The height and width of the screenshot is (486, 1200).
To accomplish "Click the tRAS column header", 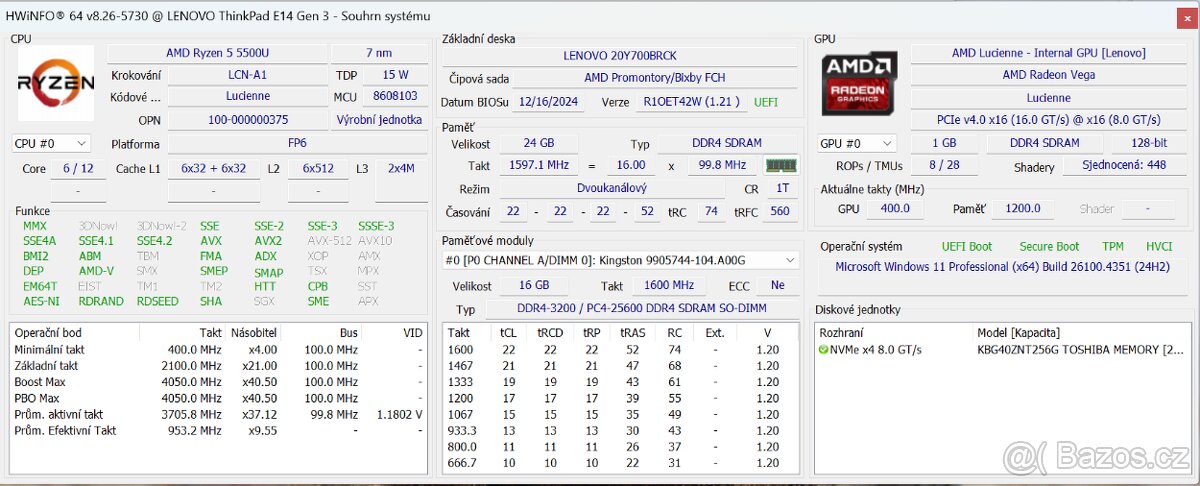I will (632, 333).
